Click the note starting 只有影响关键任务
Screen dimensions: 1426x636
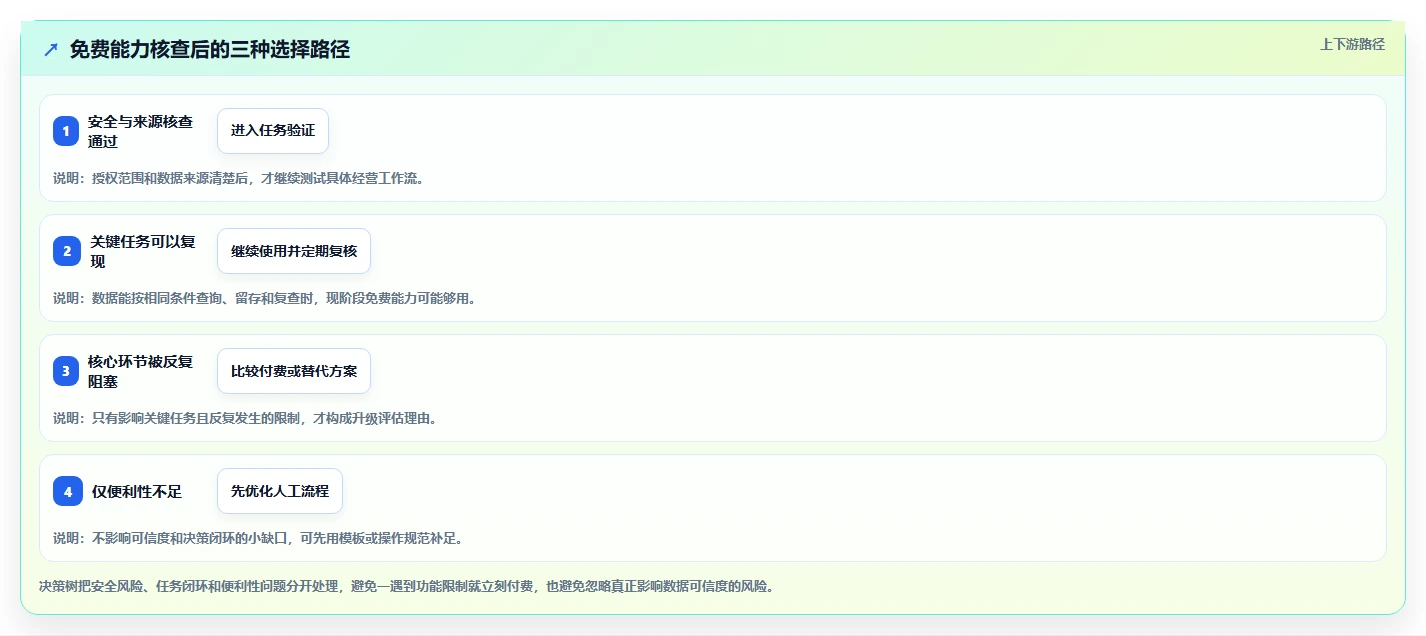[x=245, y=418]
